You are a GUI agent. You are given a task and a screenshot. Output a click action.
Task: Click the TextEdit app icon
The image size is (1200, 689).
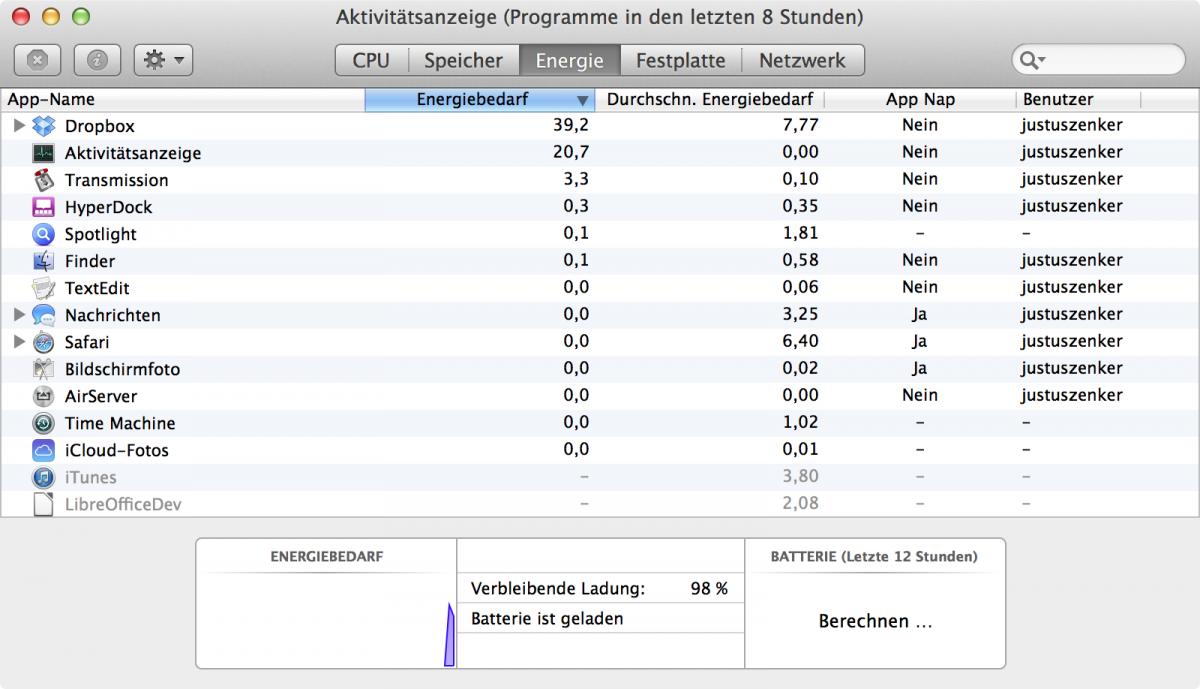(43, 288)
